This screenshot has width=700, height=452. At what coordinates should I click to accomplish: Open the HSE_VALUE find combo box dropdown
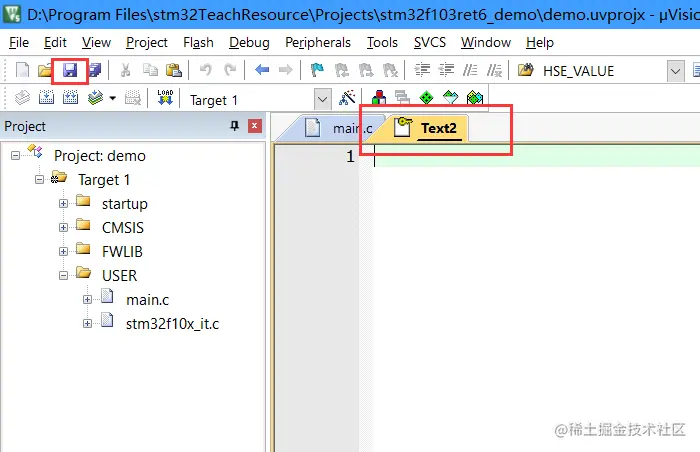(675, 71)
